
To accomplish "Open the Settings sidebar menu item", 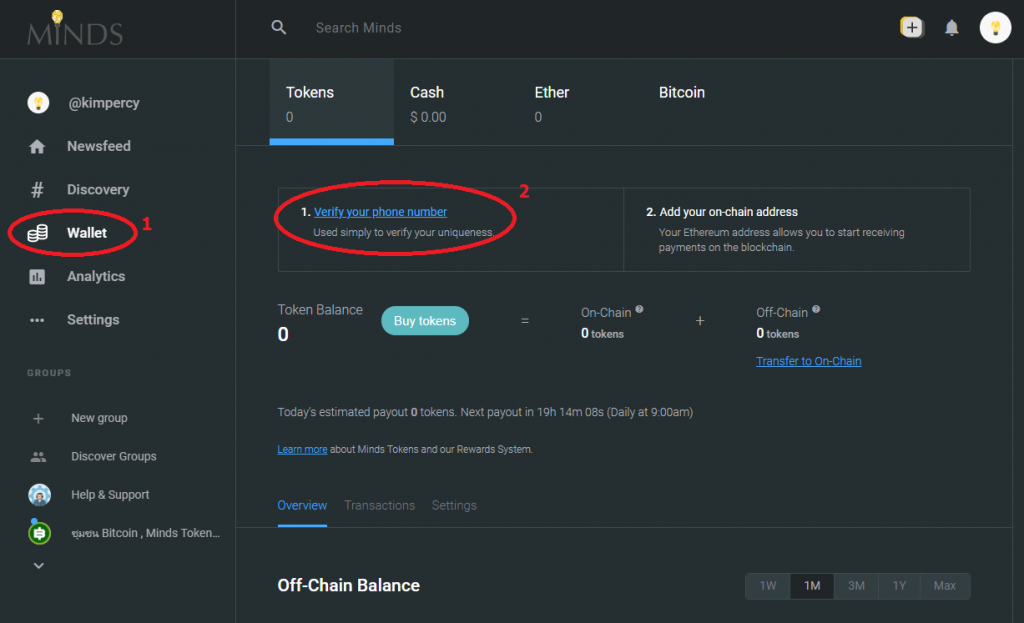I will pos(92,320).
